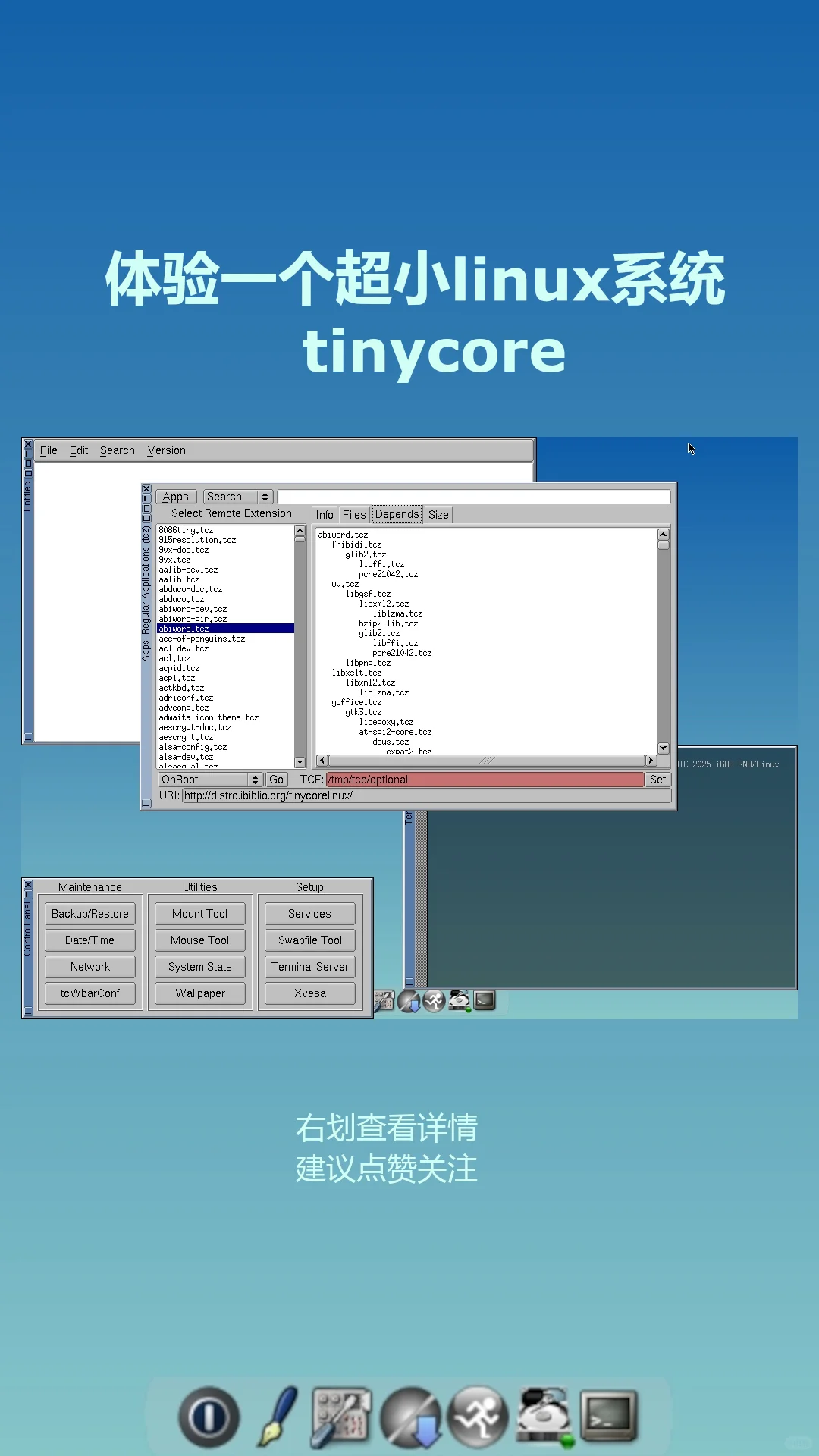Click the small terminal icon in desktop dock
Screen dimensions: 819x1456
click(x=485, y=1000)
